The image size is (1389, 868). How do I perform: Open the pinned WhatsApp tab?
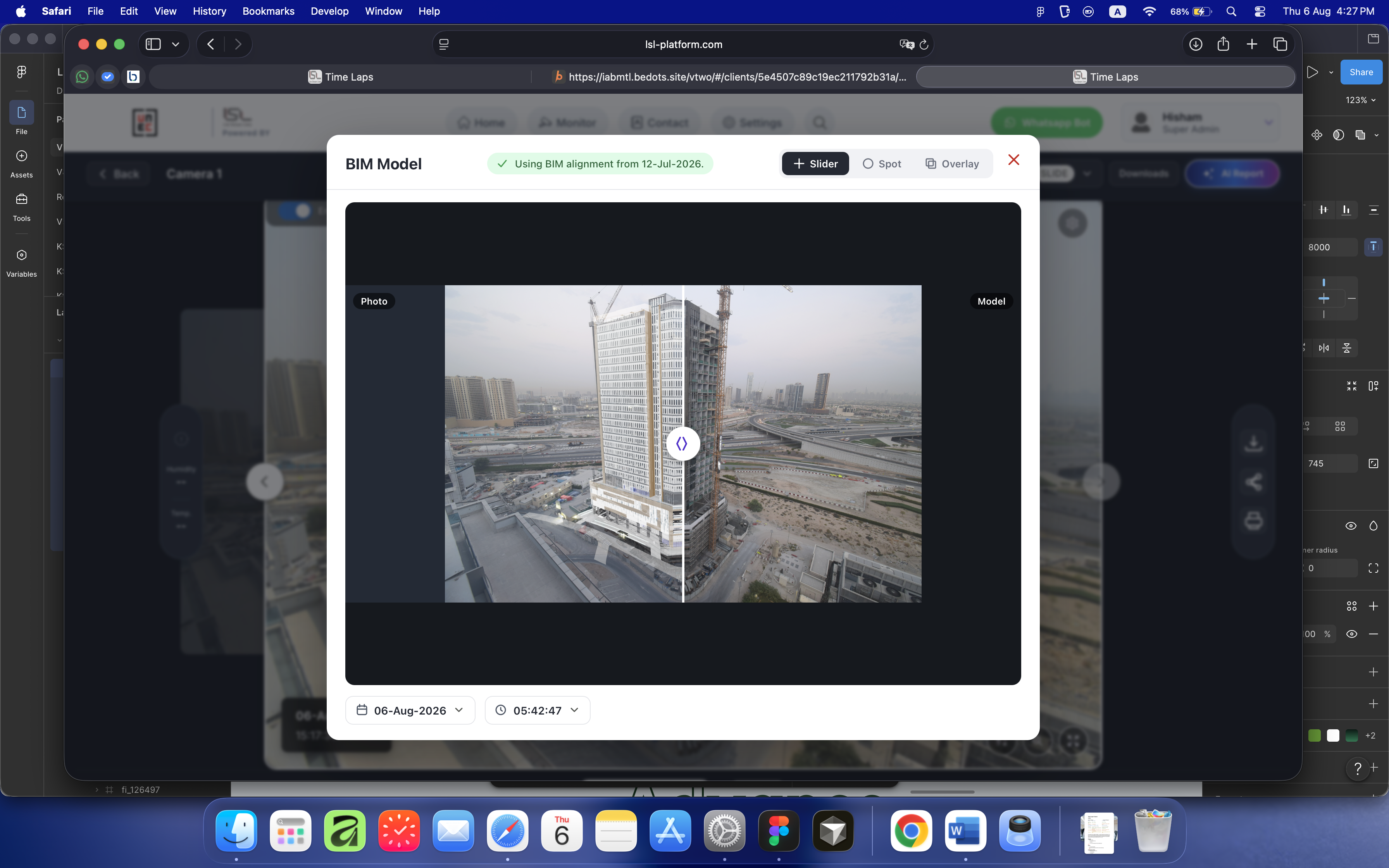click(82, 76)
